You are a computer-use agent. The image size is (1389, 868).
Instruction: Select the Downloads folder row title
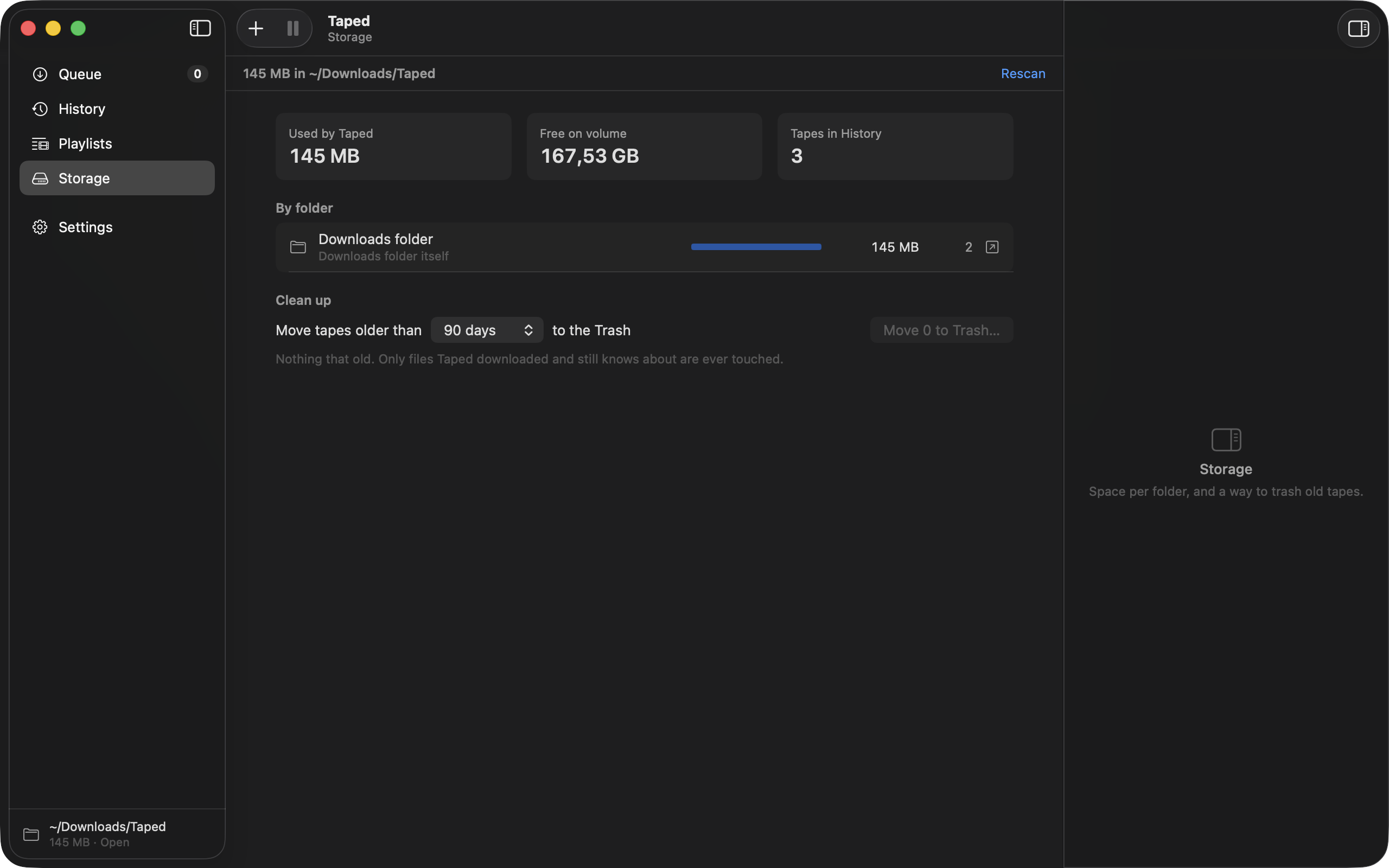[375, 239]
